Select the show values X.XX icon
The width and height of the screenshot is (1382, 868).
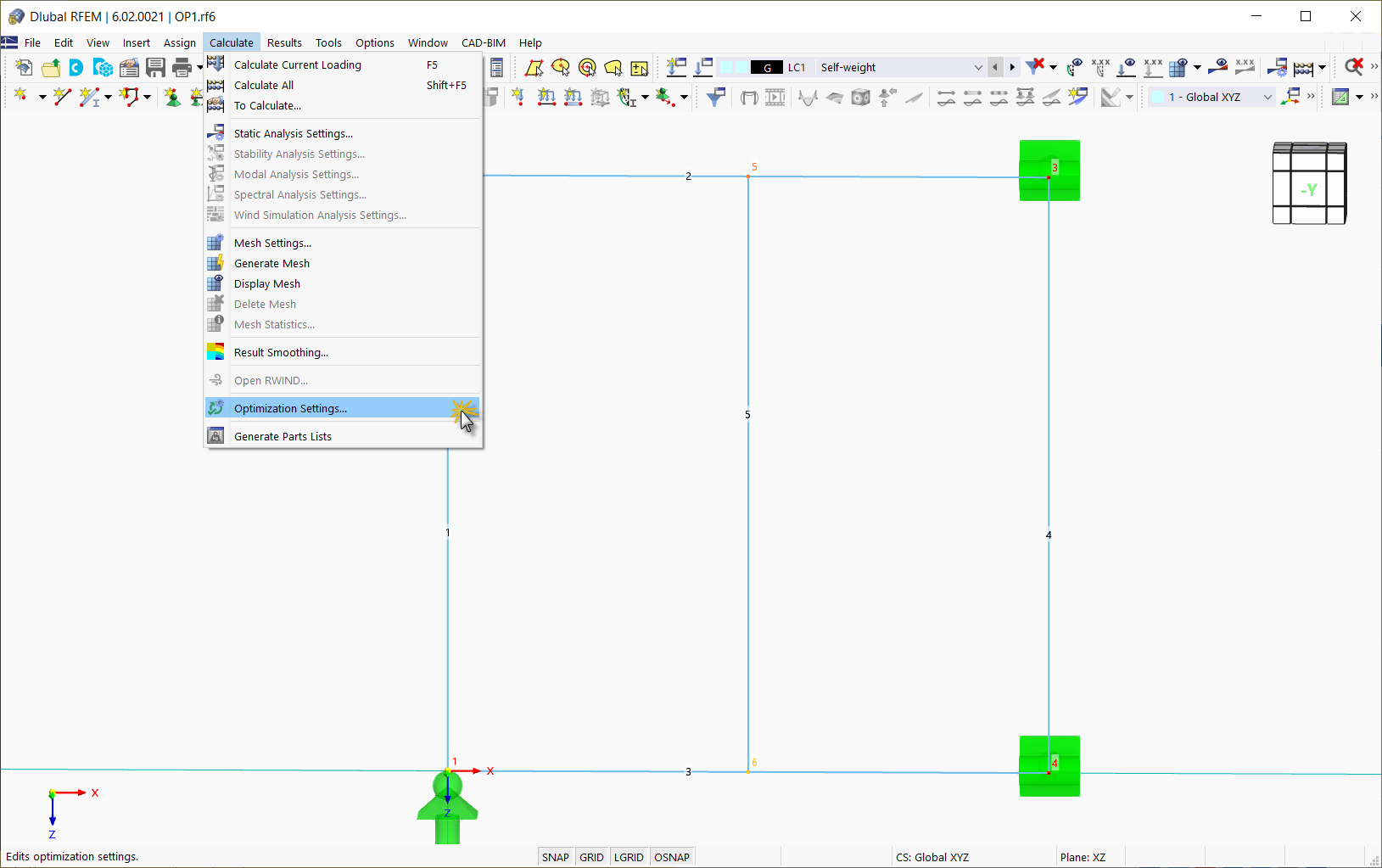click(1100, 66)
